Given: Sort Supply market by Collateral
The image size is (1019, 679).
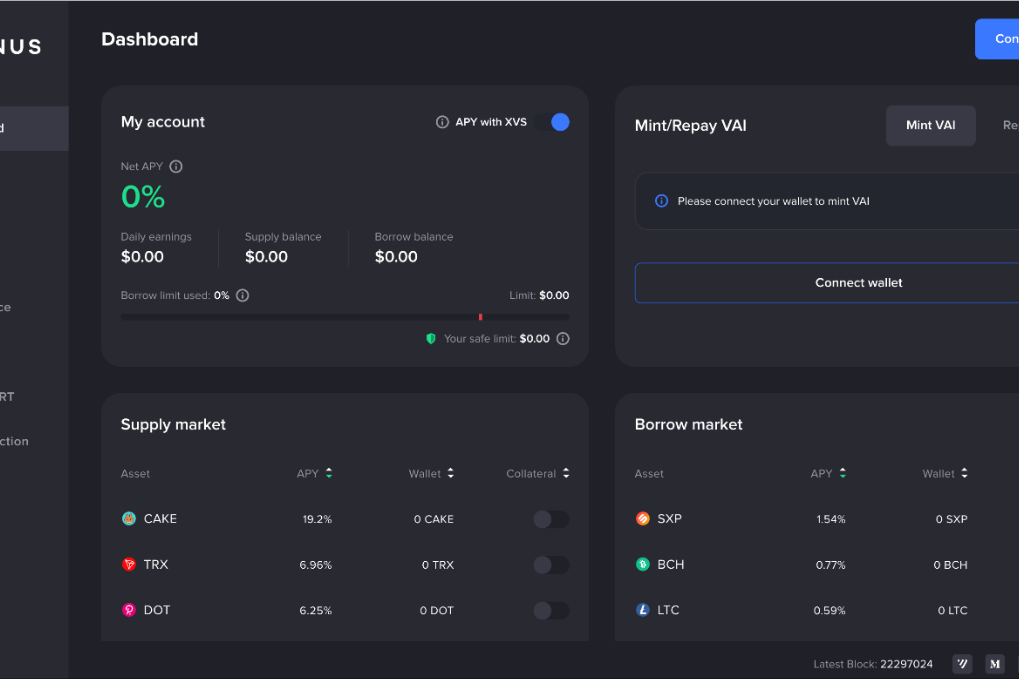Looking at the screenshot, I should pos(538,474).
